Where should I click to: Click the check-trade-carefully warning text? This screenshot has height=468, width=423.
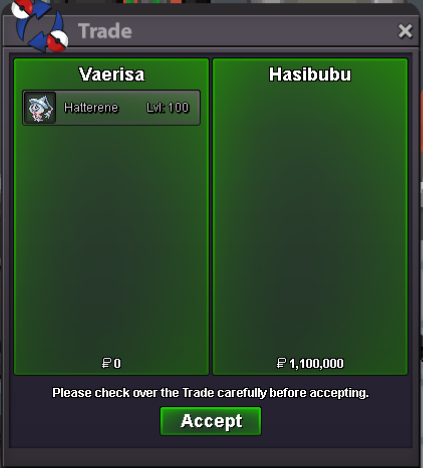tap(211, 393)
